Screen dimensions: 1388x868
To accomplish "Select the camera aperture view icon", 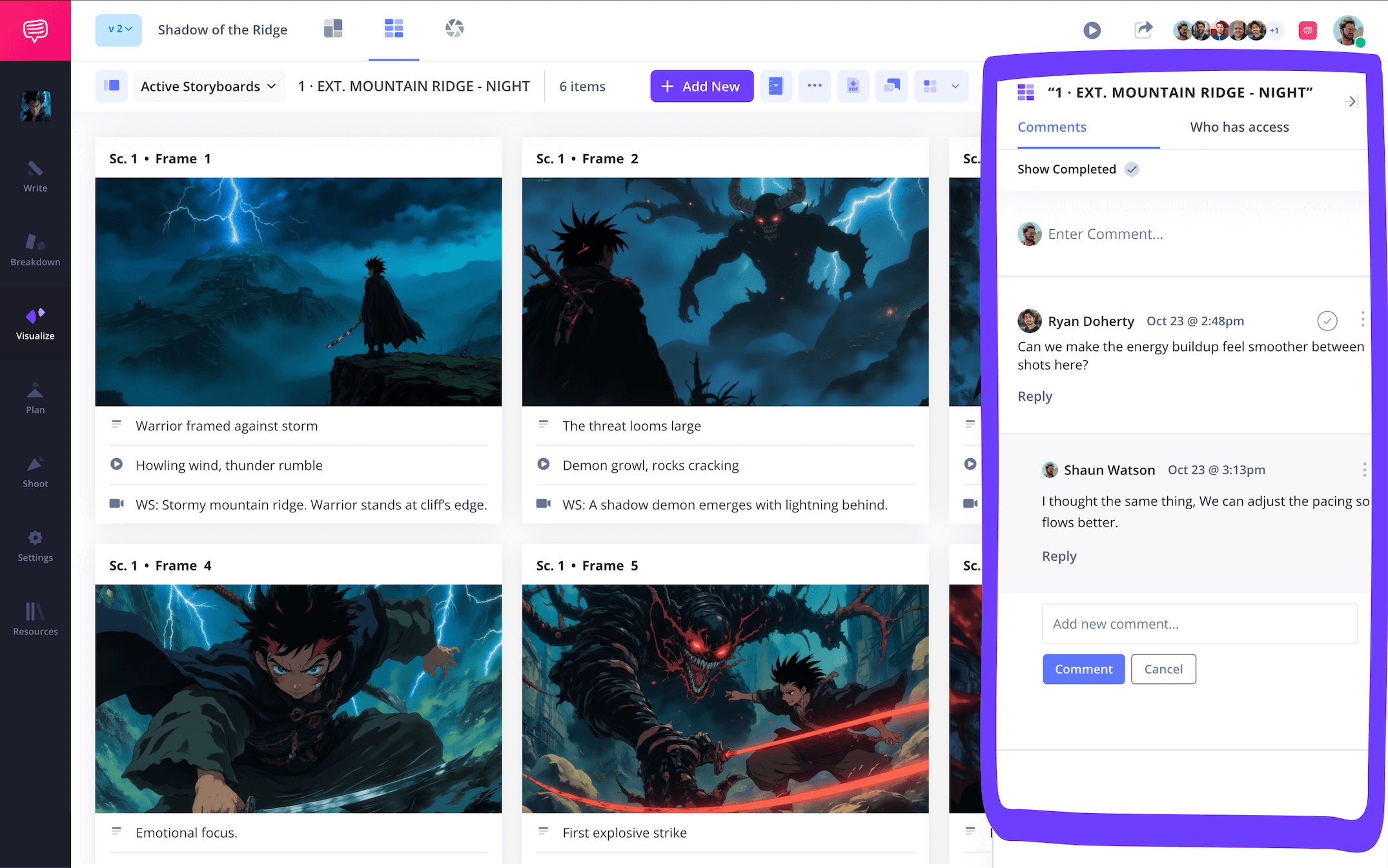I will (454, 28).
